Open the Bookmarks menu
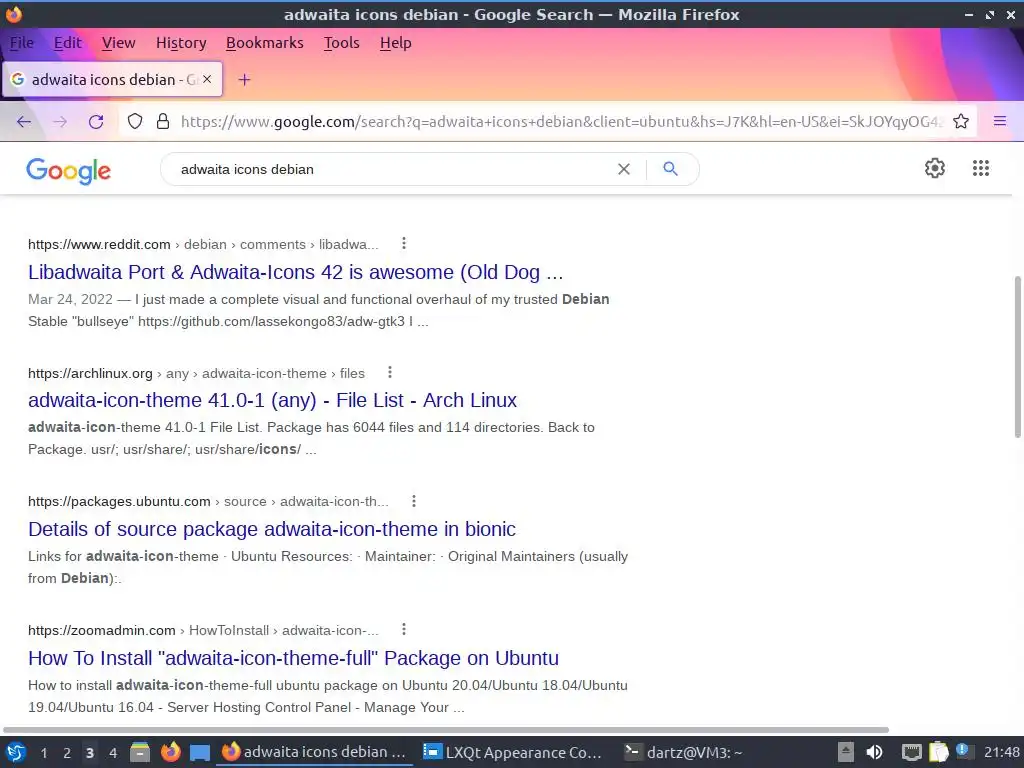The image size is (1024, 768). [264, 43]
